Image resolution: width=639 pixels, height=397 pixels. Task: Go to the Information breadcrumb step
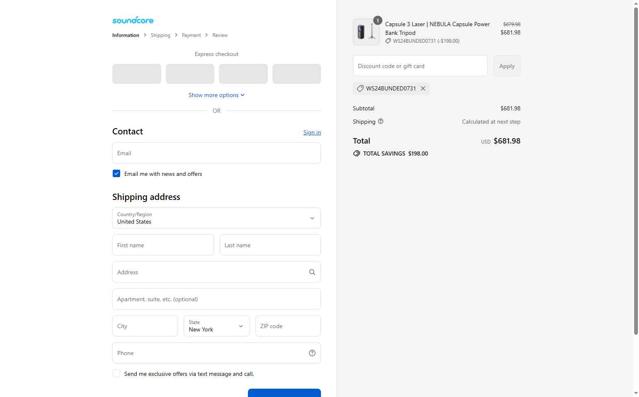click(126, 35)
